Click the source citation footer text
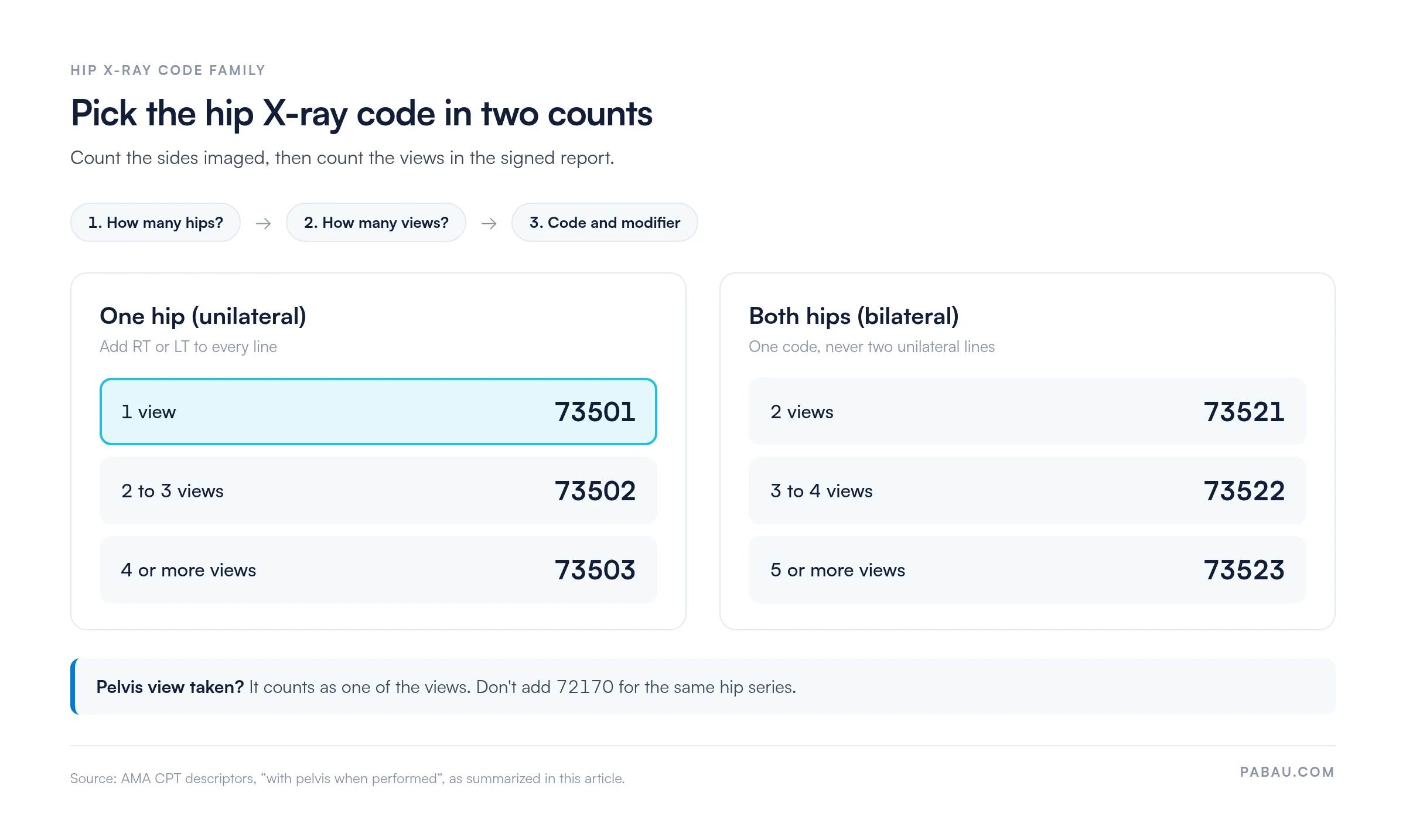The width and height of the screenshot is (1406, 840). (x=347, y=778)
